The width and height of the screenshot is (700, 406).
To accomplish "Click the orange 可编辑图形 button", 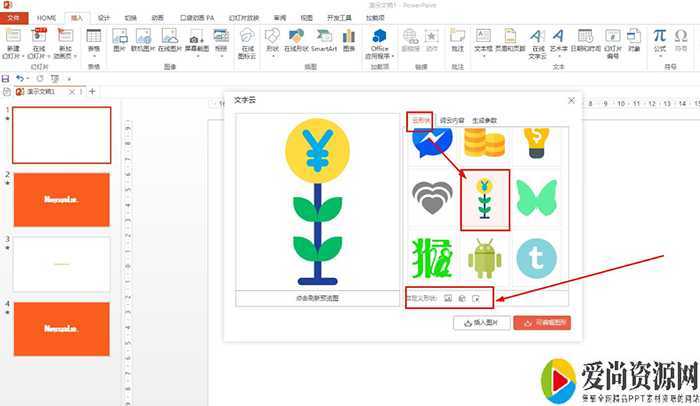I will (541, 323).
